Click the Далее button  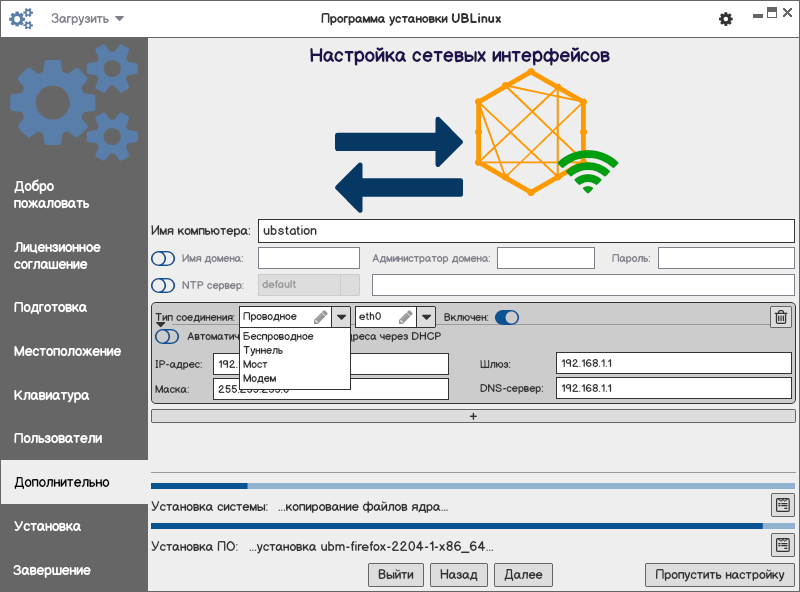(523, 575)
